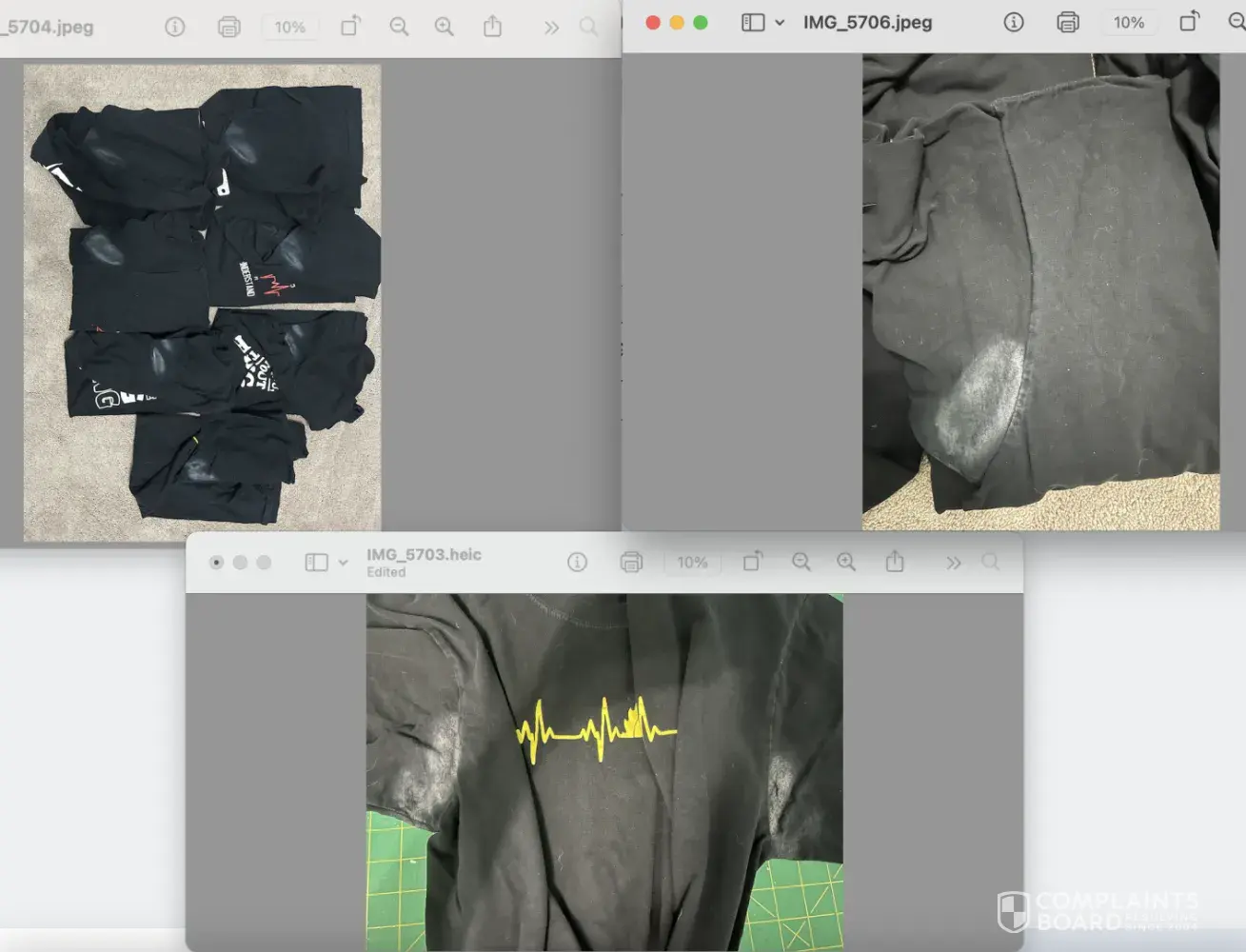Rotate the image in the 5704.jpeg window
This screenshot has height=952, width=1246.
tap(350, 26)
